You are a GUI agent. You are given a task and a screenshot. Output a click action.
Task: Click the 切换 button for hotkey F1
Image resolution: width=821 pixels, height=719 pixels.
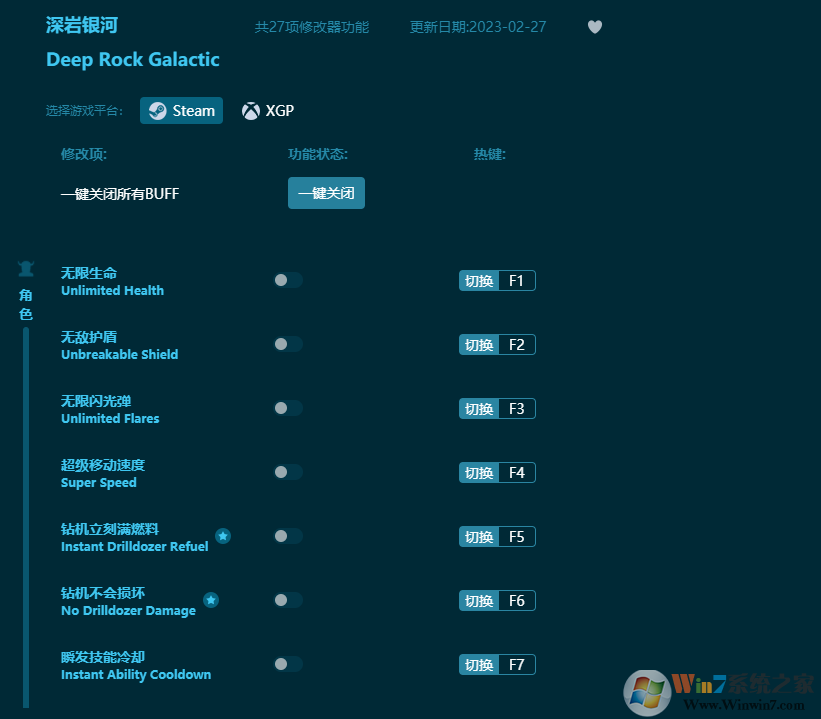479,281
